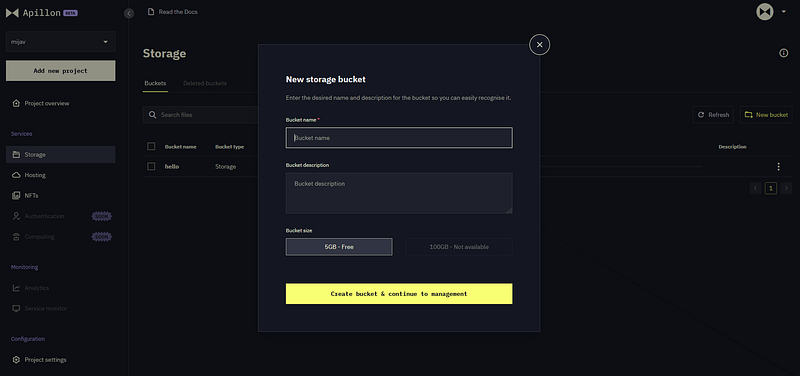Focus the Bucket description text area

pos(399,193)
